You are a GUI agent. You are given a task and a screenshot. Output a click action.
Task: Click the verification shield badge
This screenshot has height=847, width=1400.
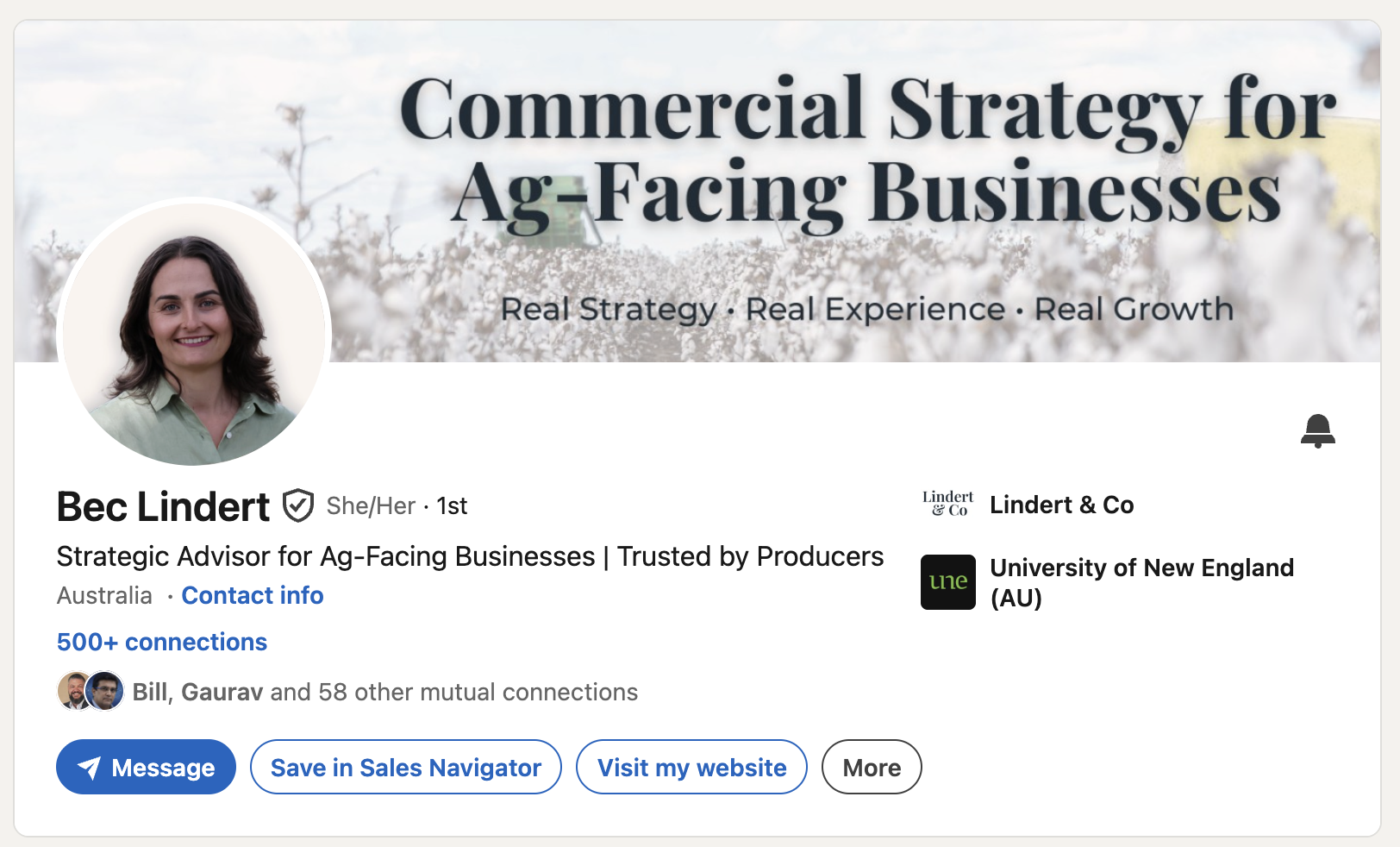298,505
